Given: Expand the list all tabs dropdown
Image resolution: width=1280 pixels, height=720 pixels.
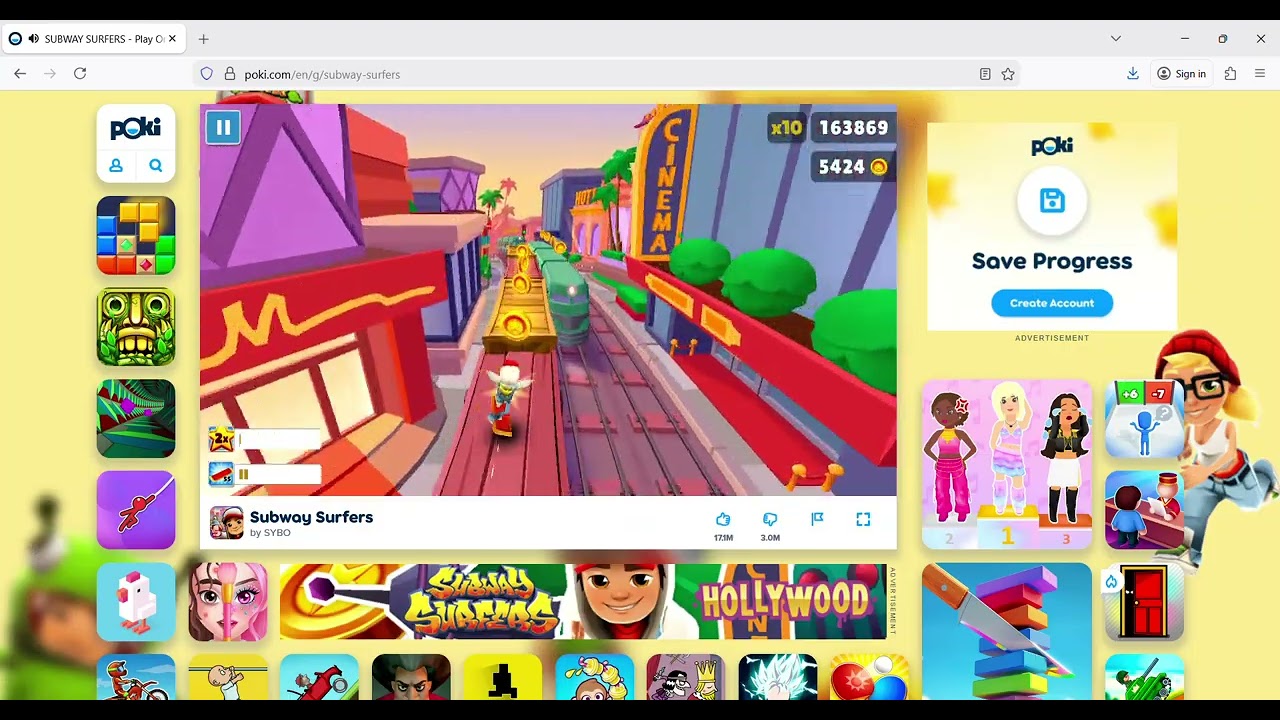Looking at the screenshot, I should (x=1116, y=39).
